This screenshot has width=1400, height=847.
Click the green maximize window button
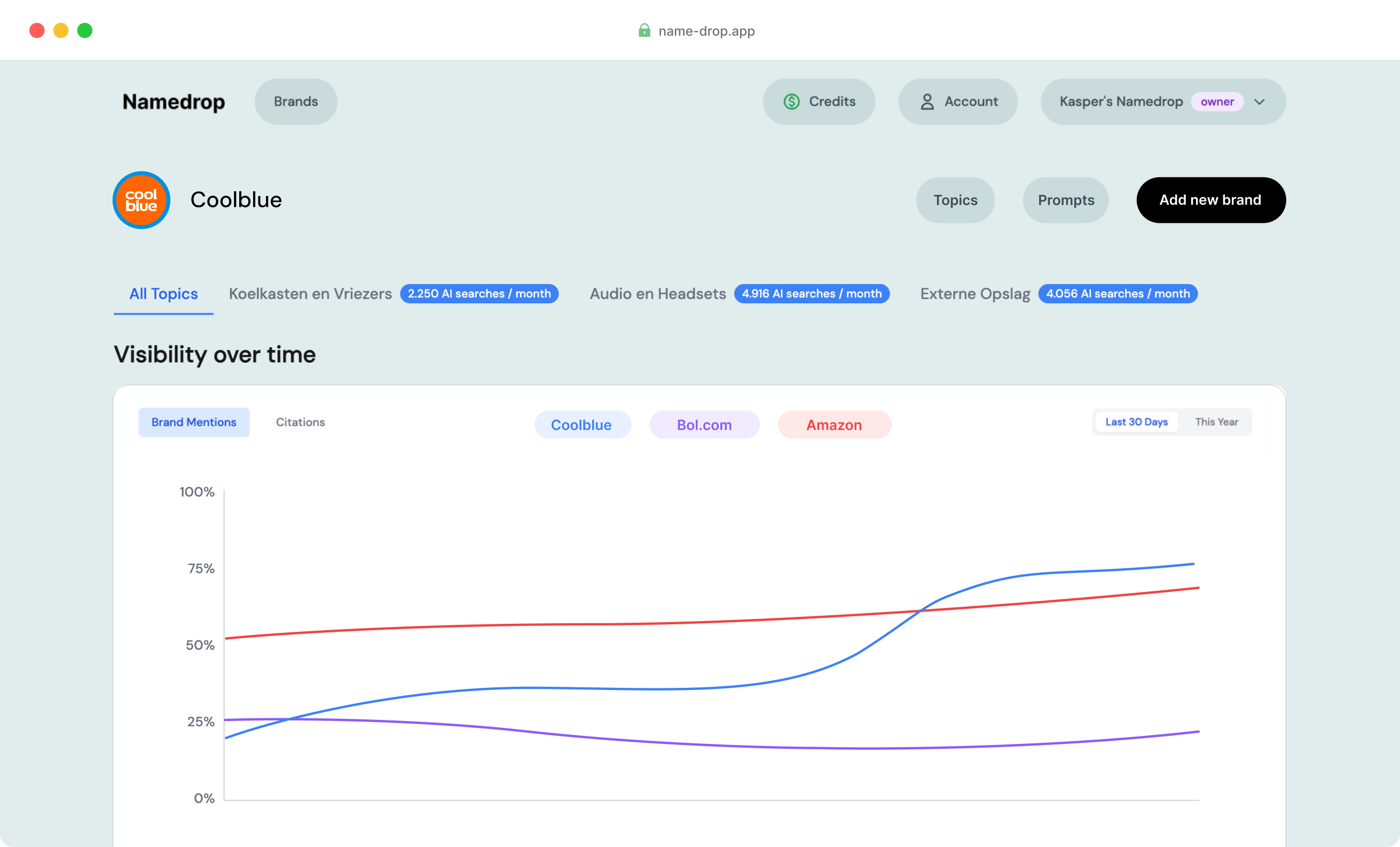point(85,30)
